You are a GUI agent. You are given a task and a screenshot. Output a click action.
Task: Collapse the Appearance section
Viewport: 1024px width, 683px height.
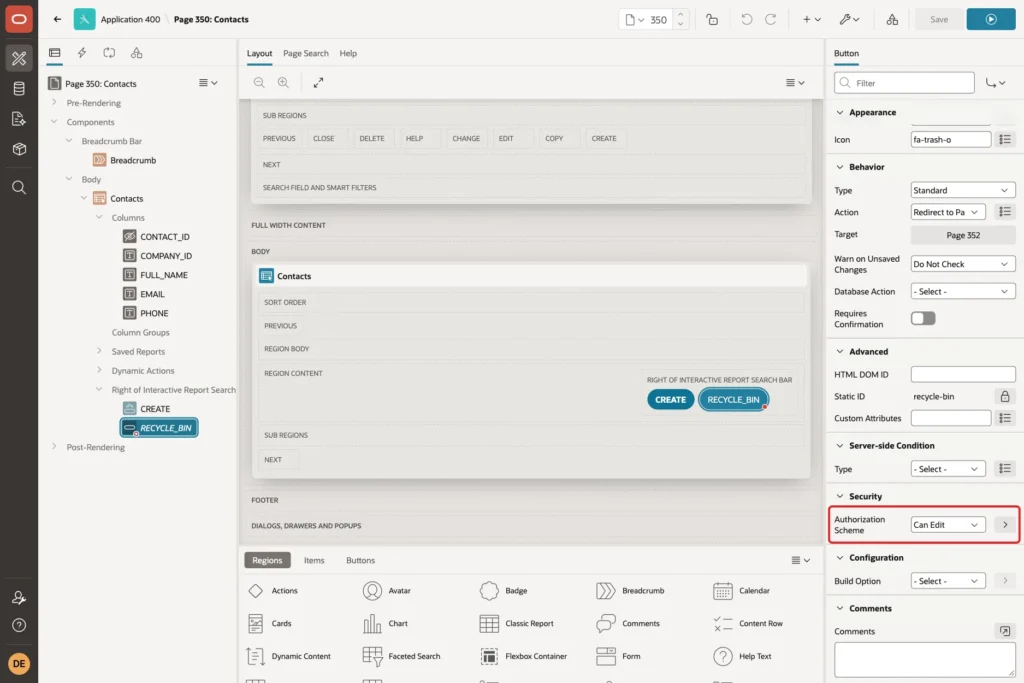[x=840, y=112]
